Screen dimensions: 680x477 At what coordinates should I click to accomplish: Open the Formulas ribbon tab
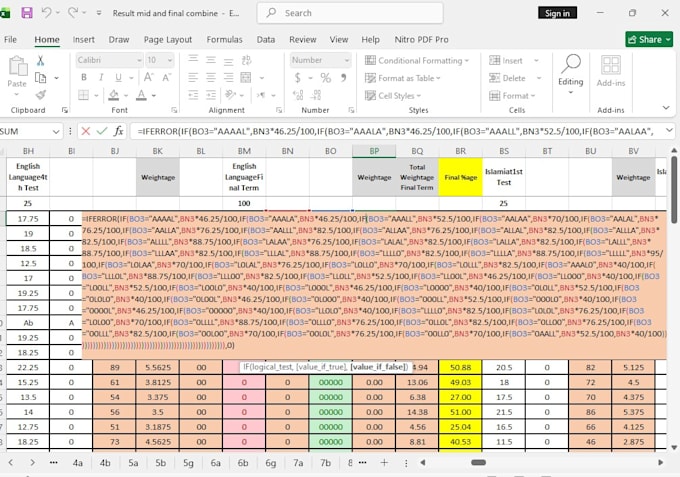[x=224, y=39]
